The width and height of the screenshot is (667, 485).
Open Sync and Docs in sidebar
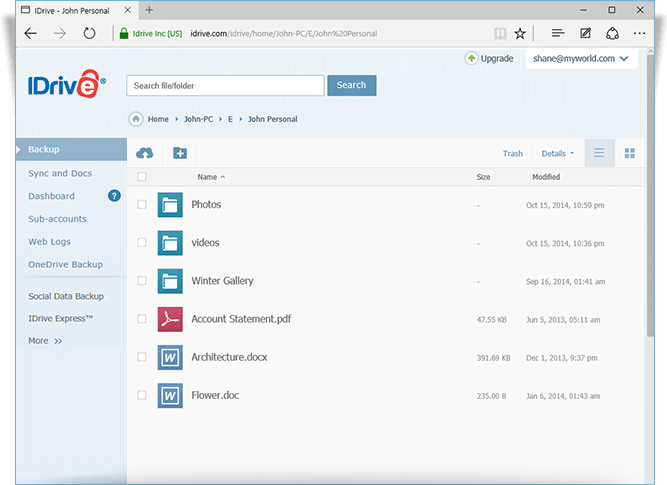click(60, 173)
